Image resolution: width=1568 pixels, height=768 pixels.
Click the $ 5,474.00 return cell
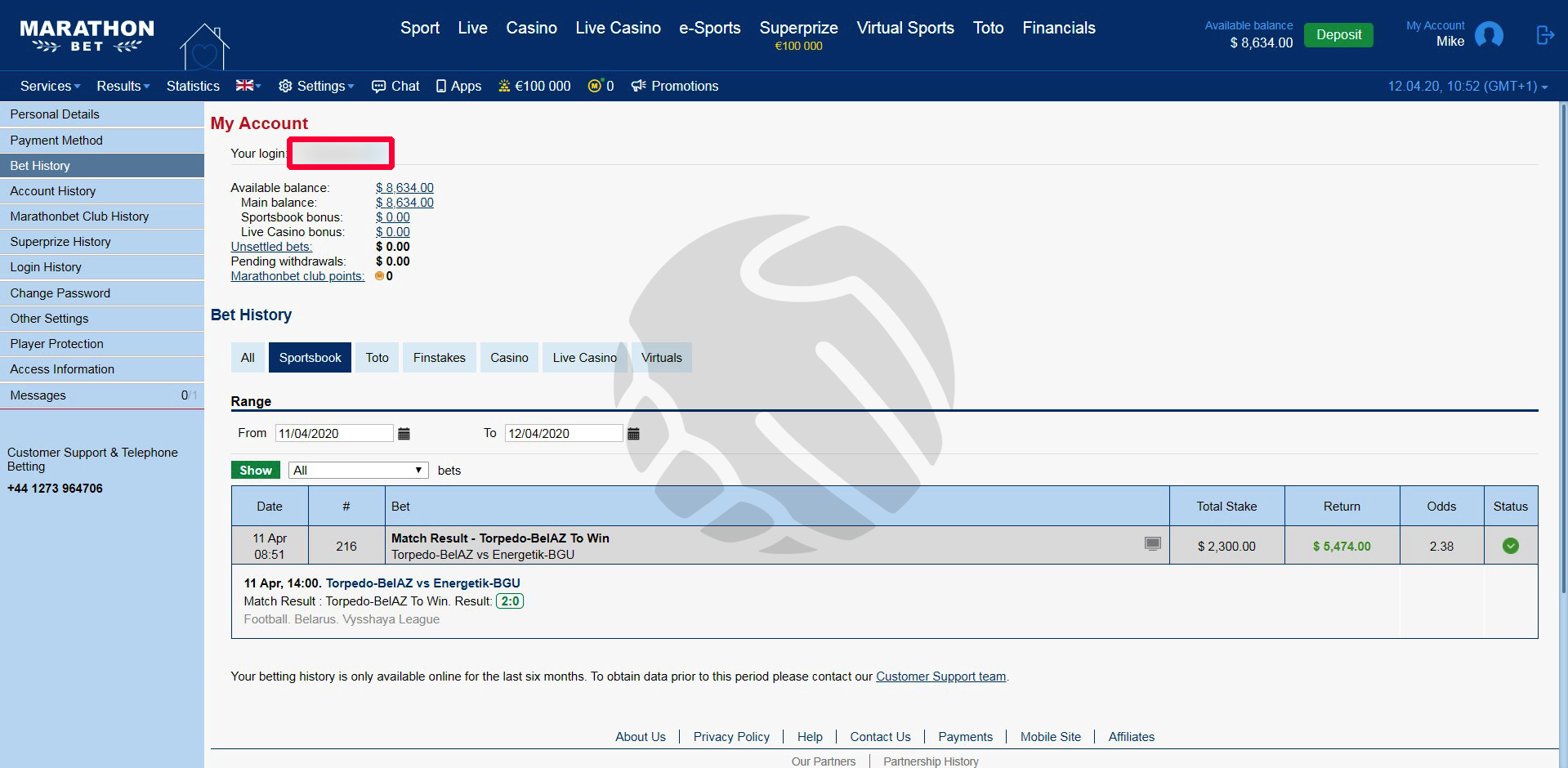1342,546
